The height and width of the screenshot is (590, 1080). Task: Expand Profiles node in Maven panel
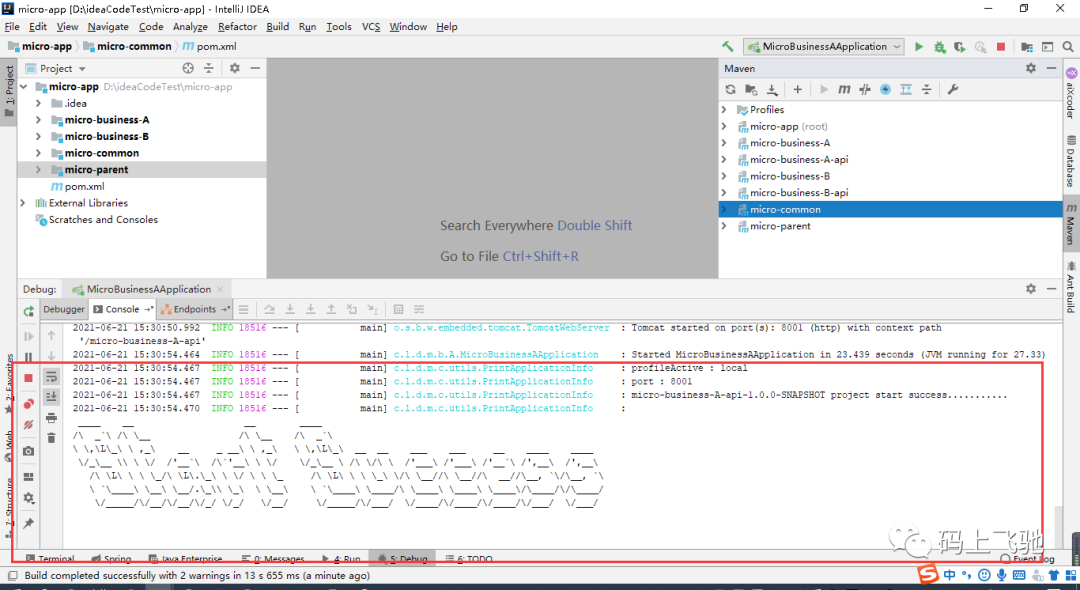(724, 109)
